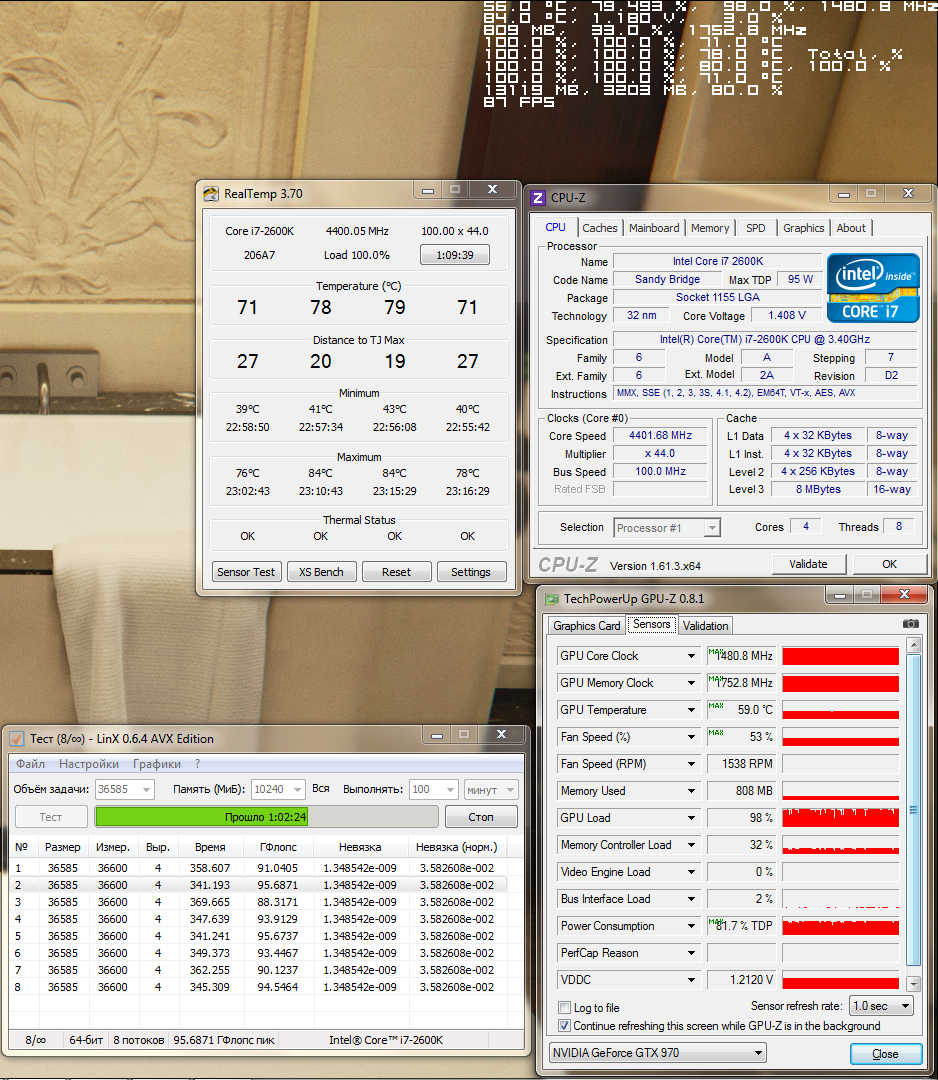Click the LinX title bar app icon
Screen dimensions: 938x1080
pyautogui.click(x=17, y=739)
